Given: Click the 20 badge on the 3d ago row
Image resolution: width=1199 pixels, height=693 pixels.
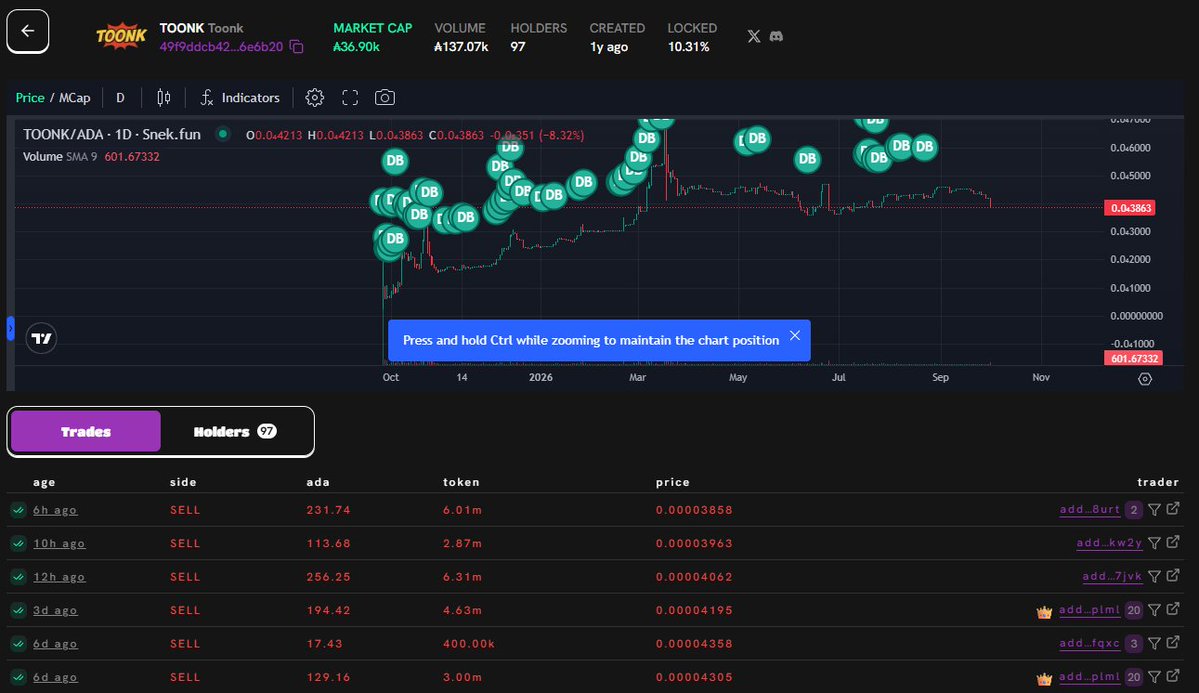Looking at the screenshot, I should click(1134, 610).
